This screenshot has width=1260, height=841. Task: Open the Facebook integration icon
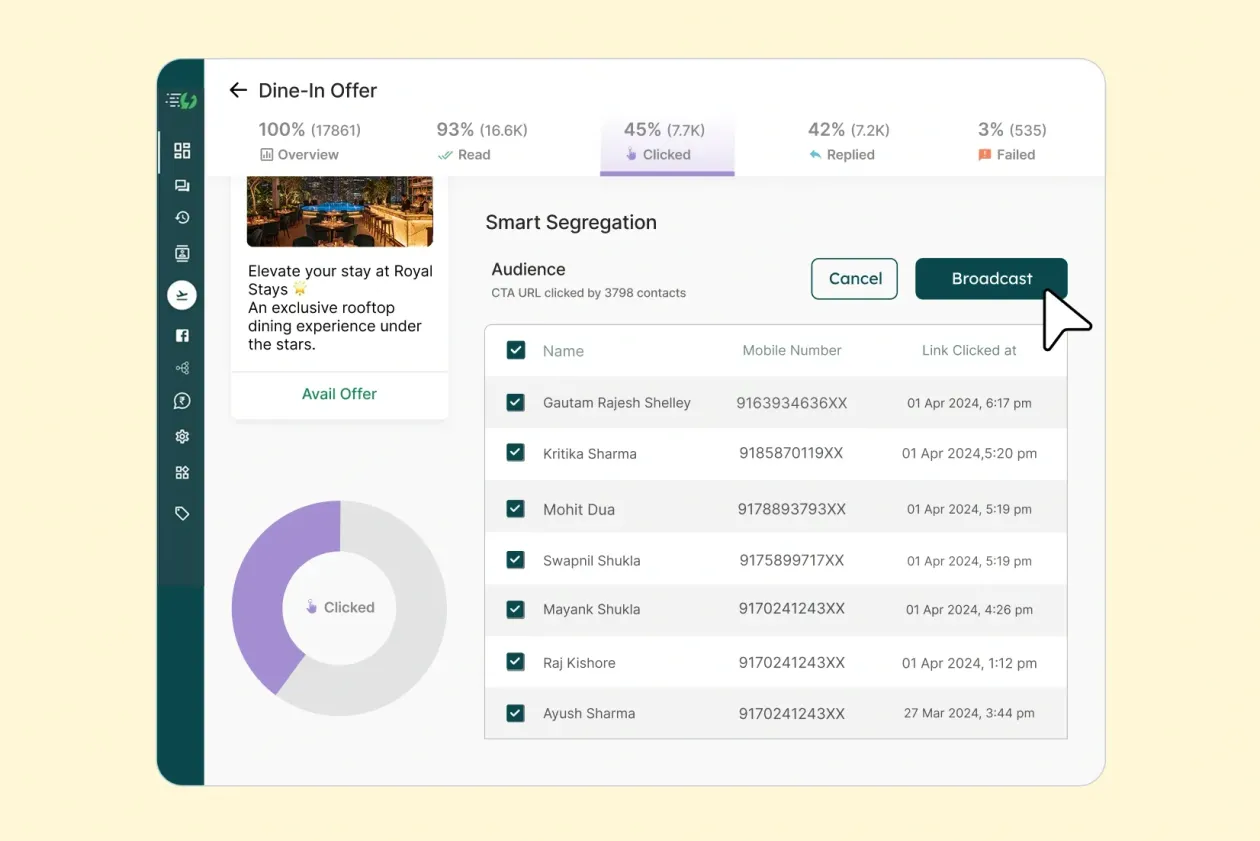click(182, 335)
